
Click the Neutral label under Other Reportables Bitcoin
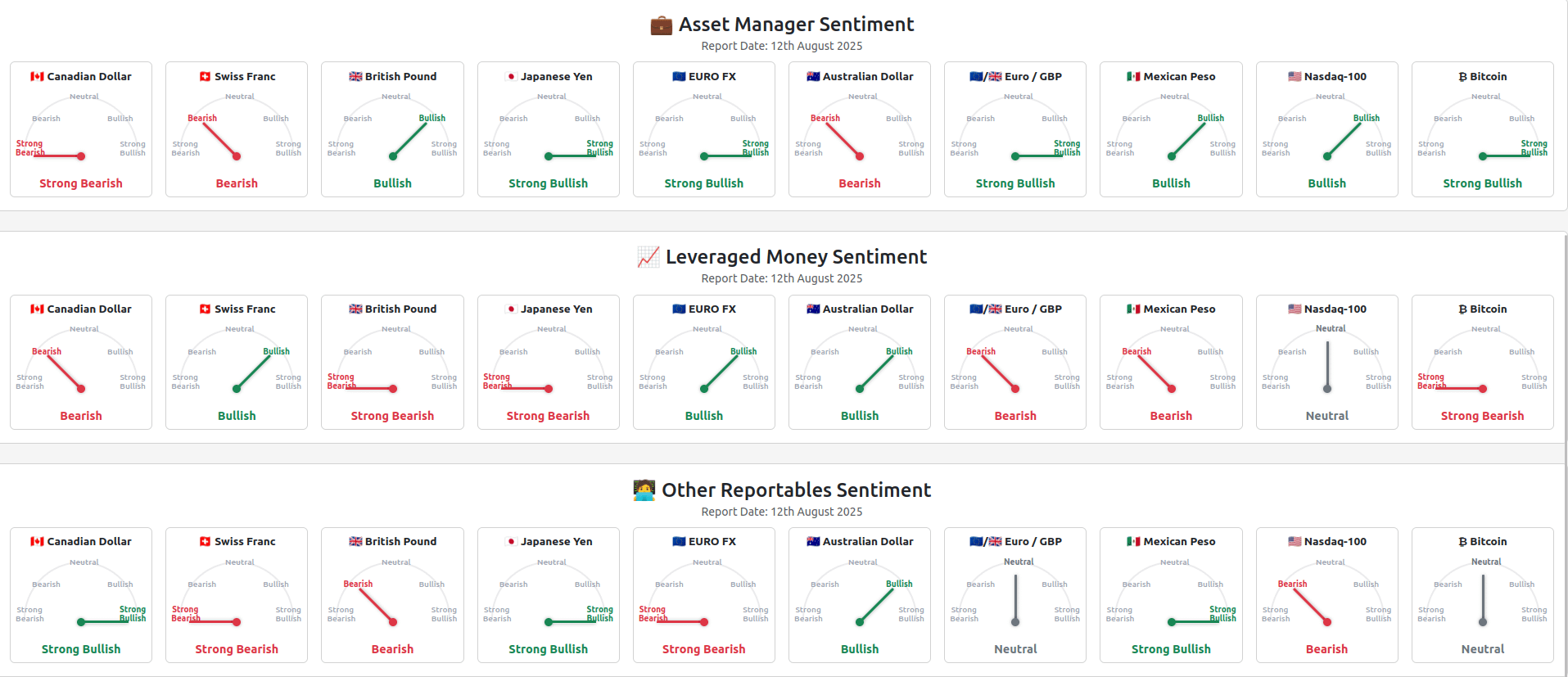point(1483,649)
